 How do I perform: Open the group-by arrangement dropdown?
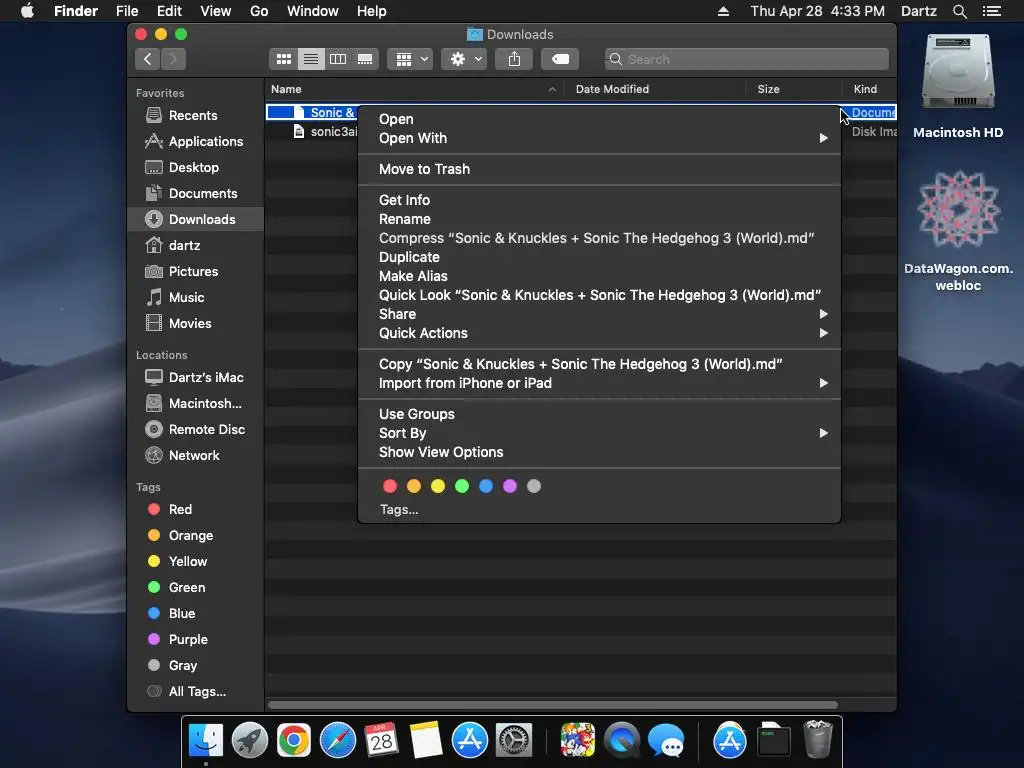(x=410, y=59)
